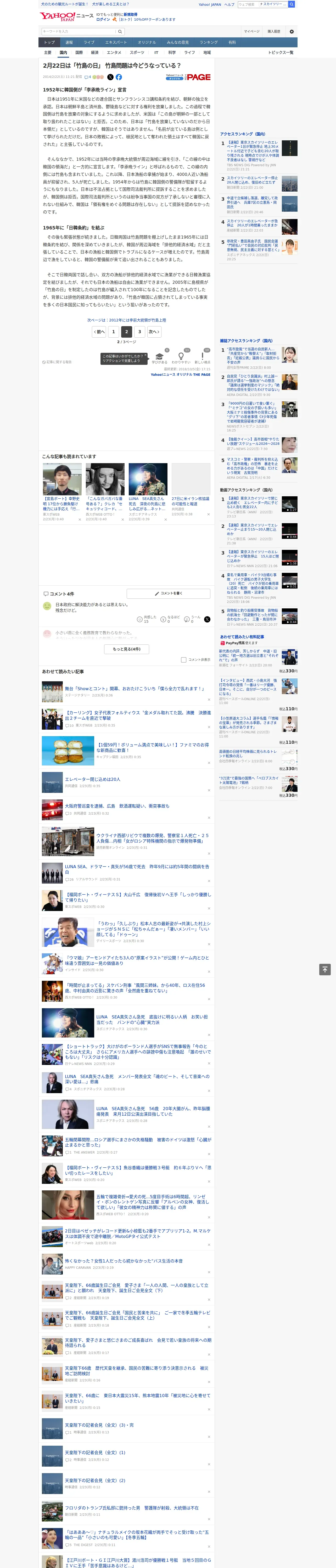Share article on Facebook icon below headline

[x=119, y=77]
